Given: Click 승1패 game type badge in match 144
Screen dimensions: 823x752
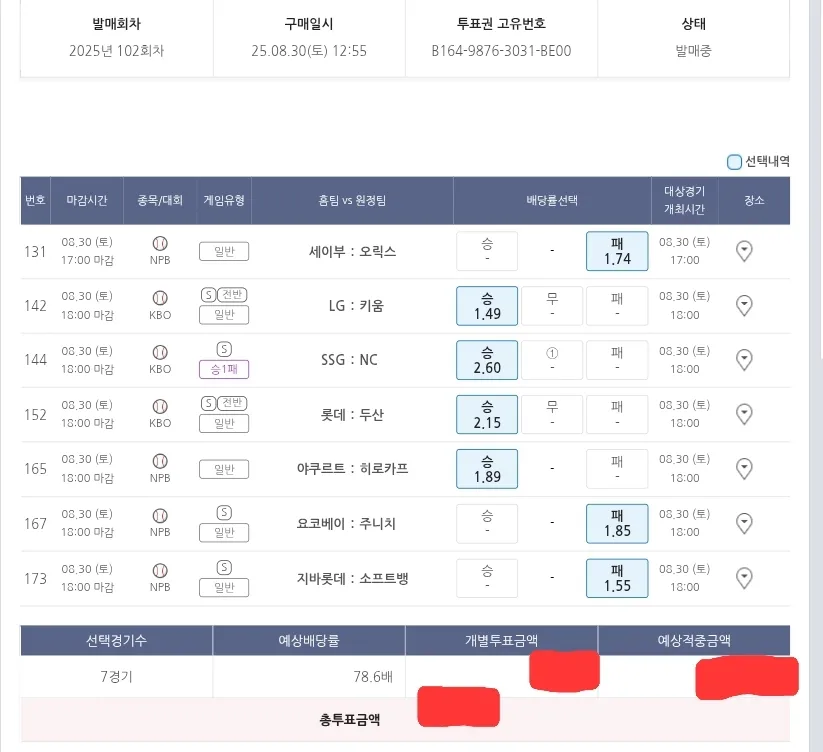Looking at the screenshot, I should [x=224, y=369].
